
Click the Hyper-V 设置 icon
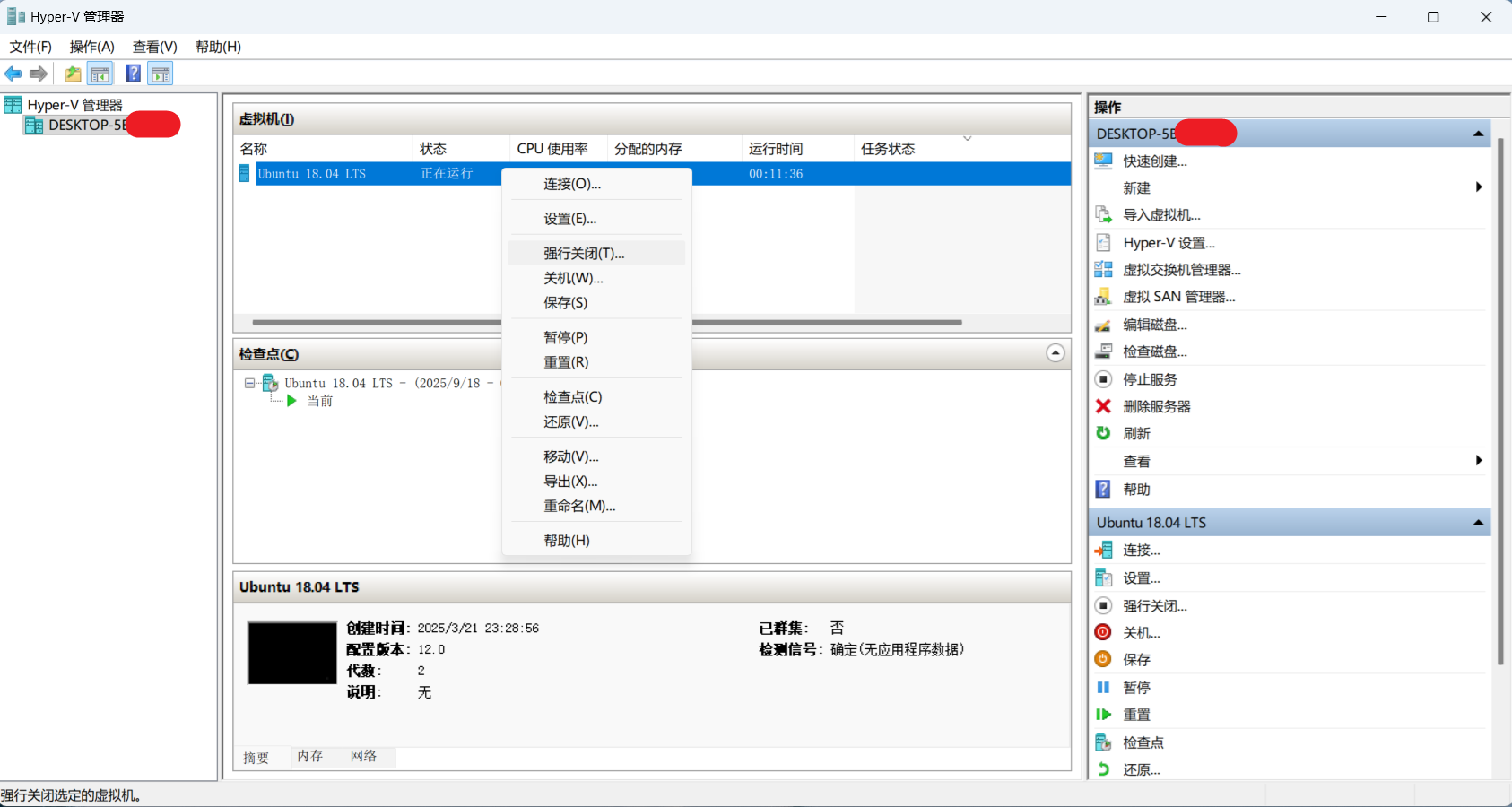1103,243
